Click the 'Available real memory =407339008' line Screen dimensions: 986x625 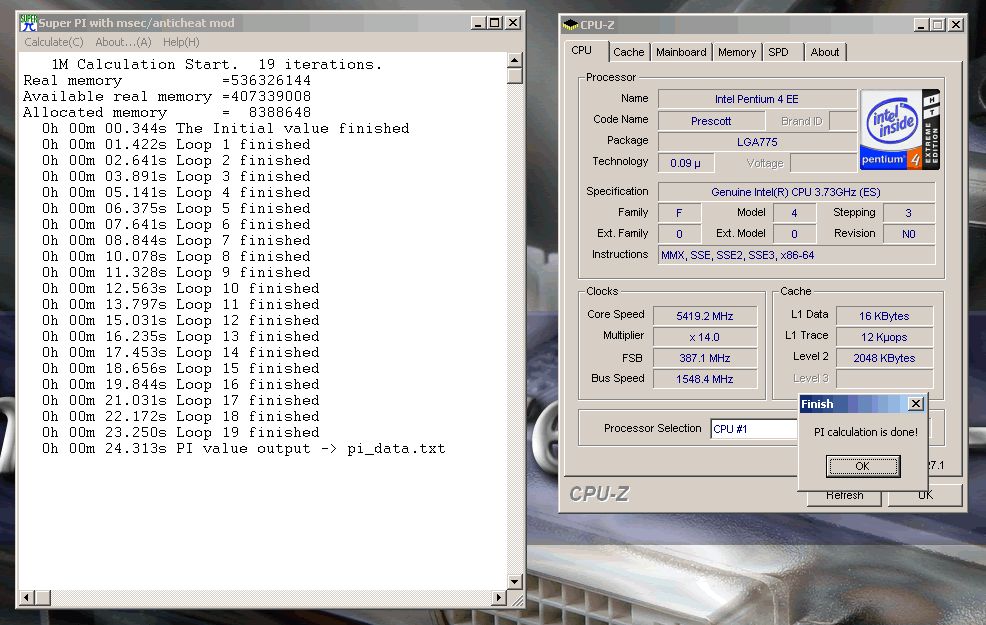[x=167, y=96]
